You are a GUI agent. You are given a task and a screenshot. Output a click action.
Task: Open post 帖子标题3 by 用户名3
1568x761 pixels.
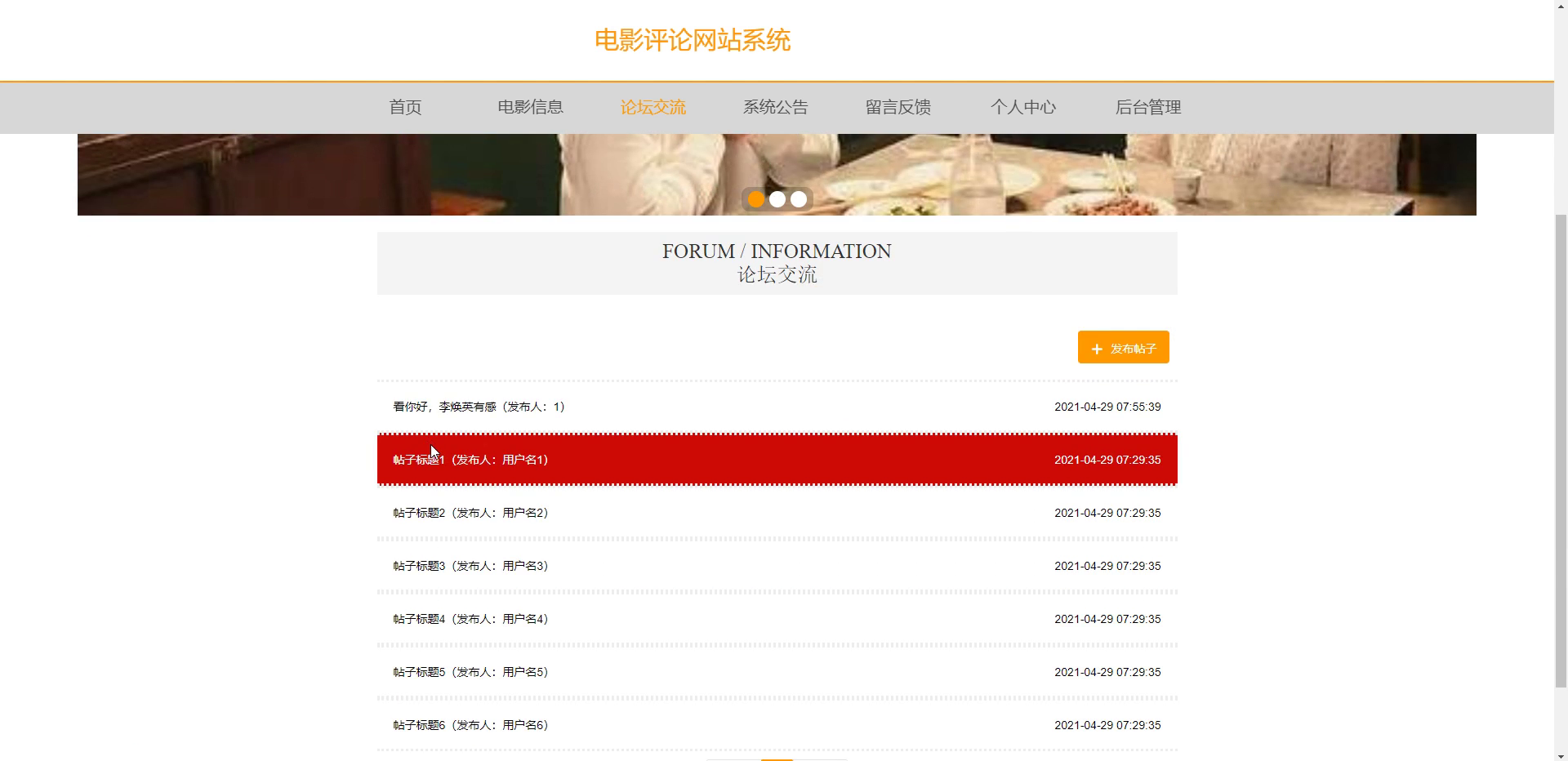tap(777, 566)
